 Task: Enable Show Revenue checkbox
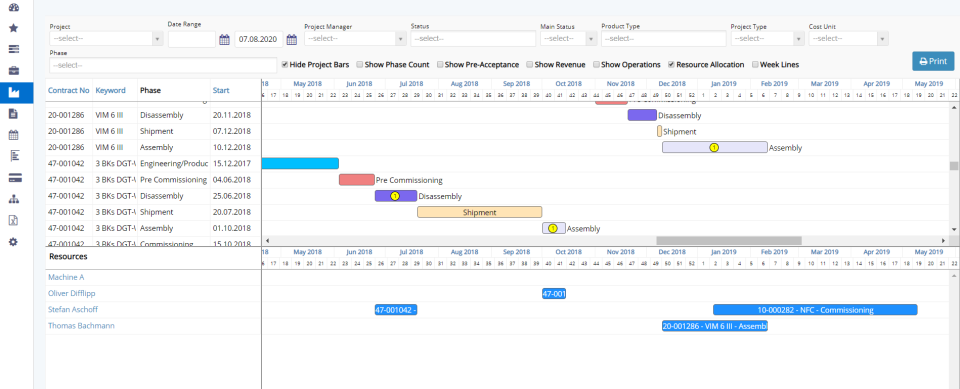click(530, 64)
